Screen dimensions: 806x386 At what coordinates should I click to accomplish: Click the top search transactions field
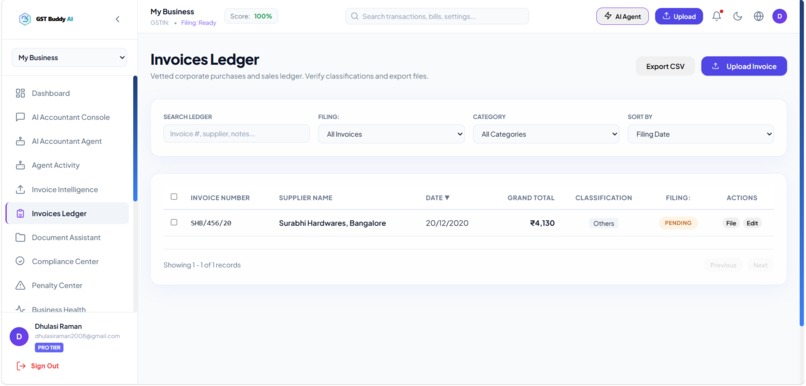click(437, 16)
